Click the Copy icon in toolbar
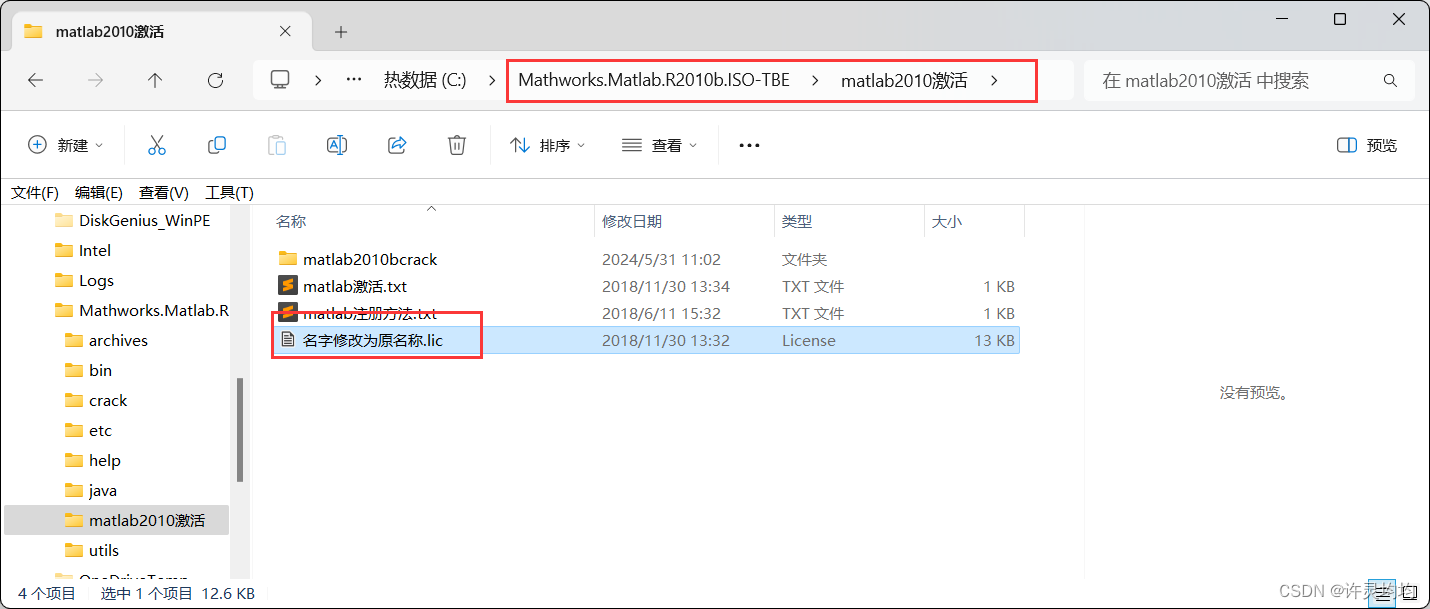Viewport: 1430px width, 609px height. (217, 145)
